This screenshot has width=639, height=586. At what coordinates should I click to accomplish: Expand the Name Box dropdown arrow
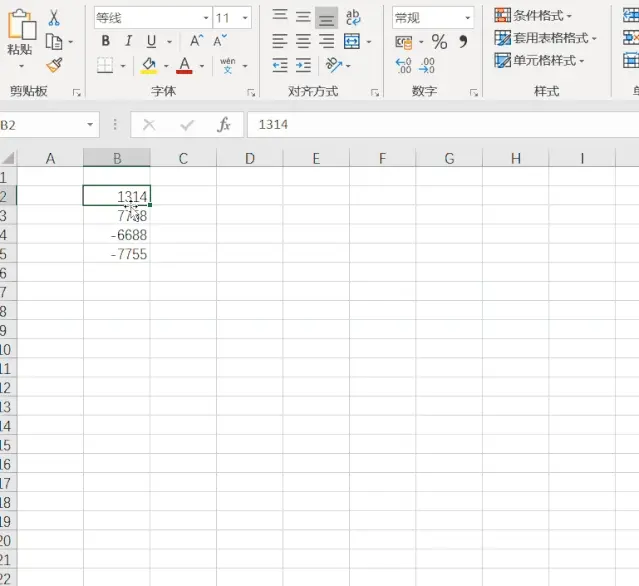coord(90,125)
